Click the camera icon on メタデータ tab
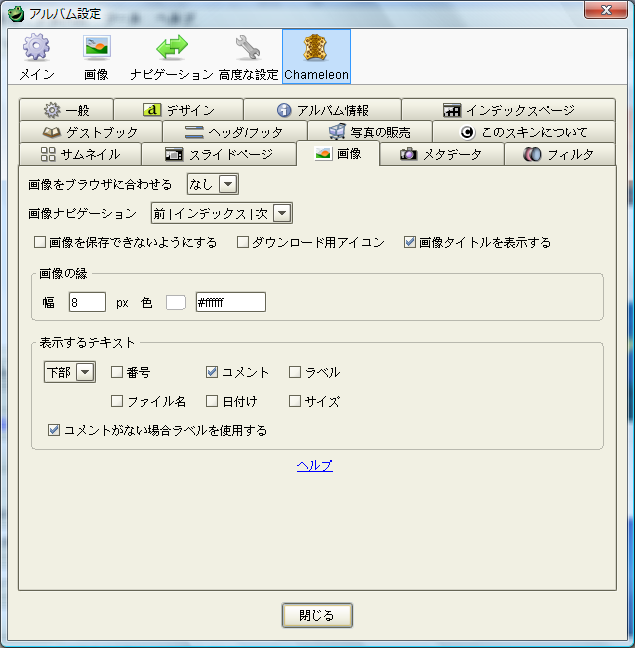This screenshot has width=635, height=648. coord(408,154)
